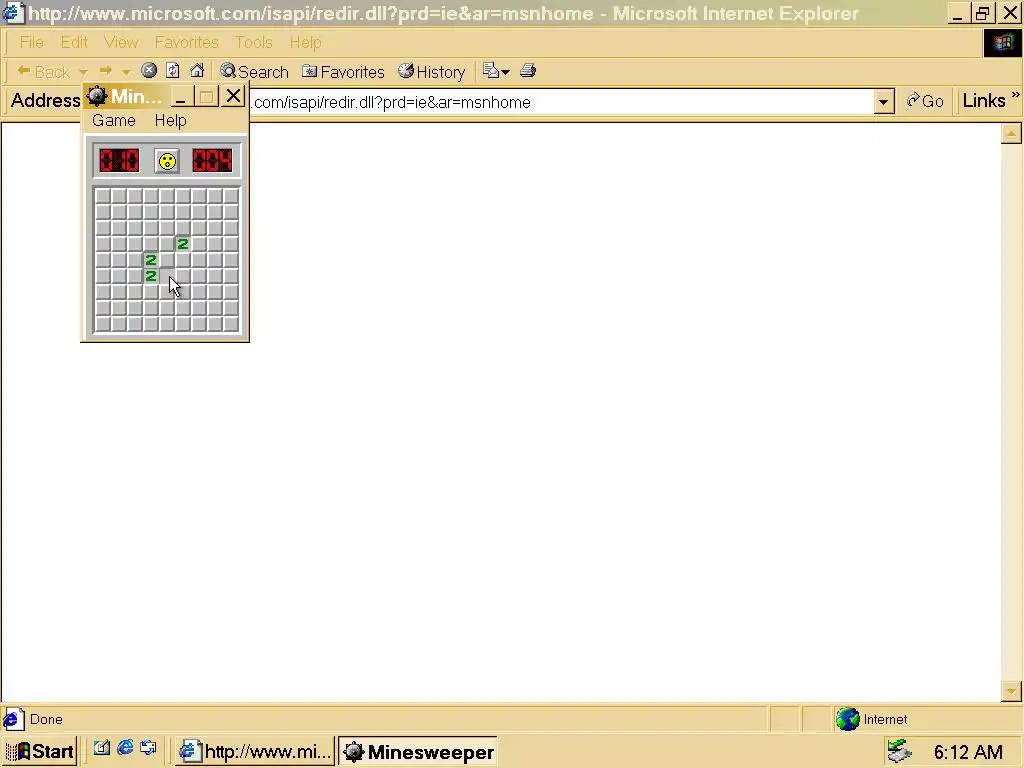Click inside the IE address URL field

click(x=560, y=103)
